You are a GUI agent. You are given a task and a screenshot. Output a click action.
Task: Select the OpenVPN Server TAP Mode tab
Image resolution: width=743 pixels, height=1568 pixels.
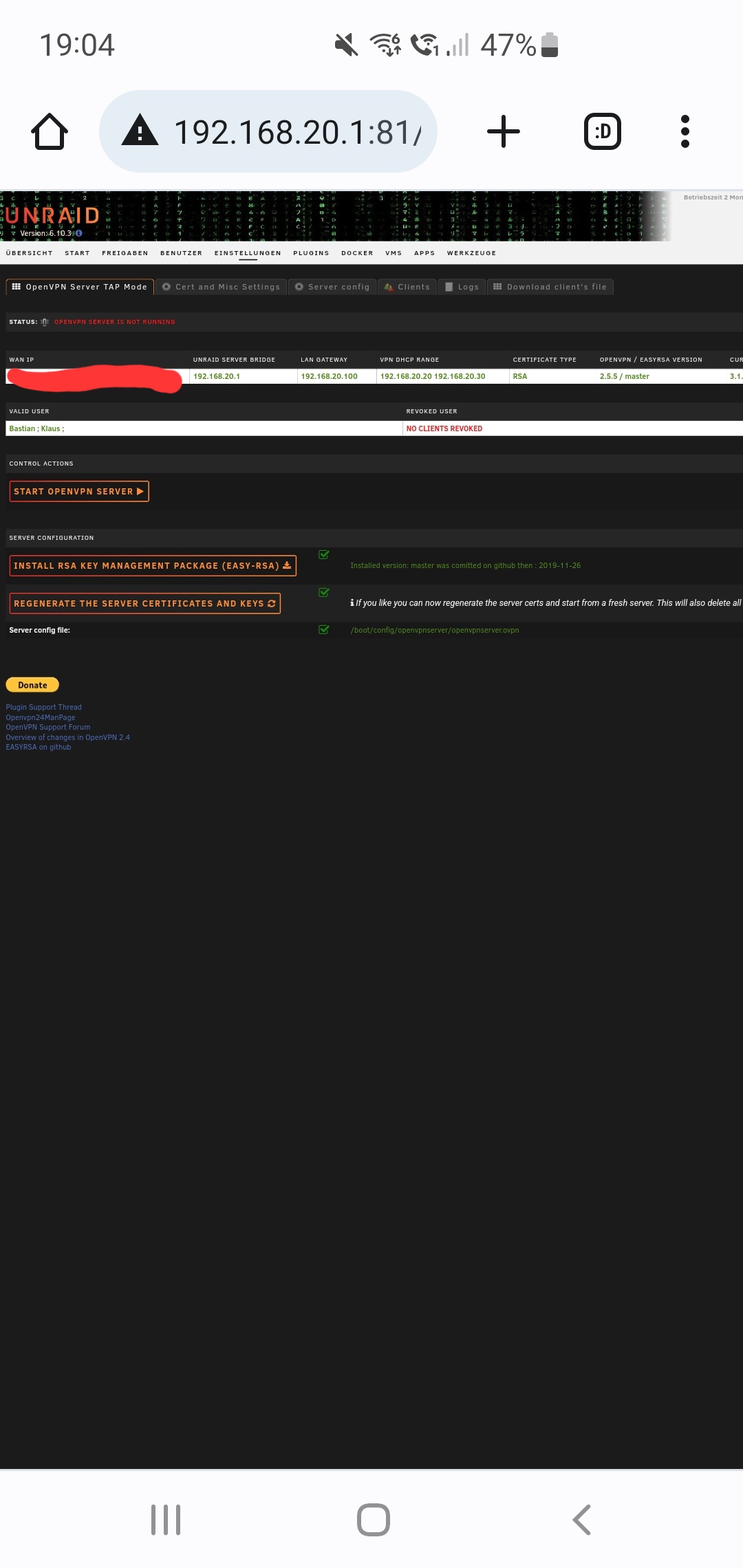click(80, 287)
